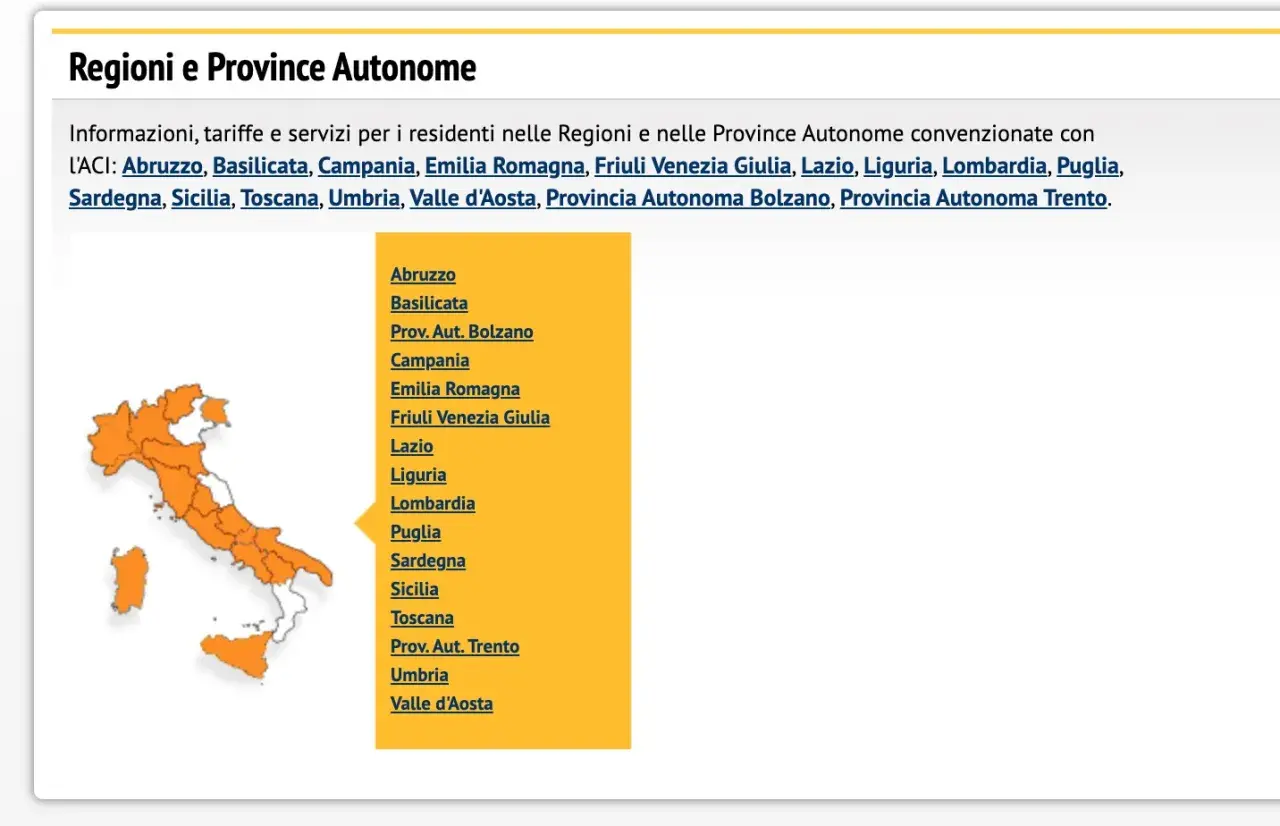The height and width of the screenshot is (826, 1280).
Task: Select Toscana in the yellow list
Action: [x=422, y=617]
